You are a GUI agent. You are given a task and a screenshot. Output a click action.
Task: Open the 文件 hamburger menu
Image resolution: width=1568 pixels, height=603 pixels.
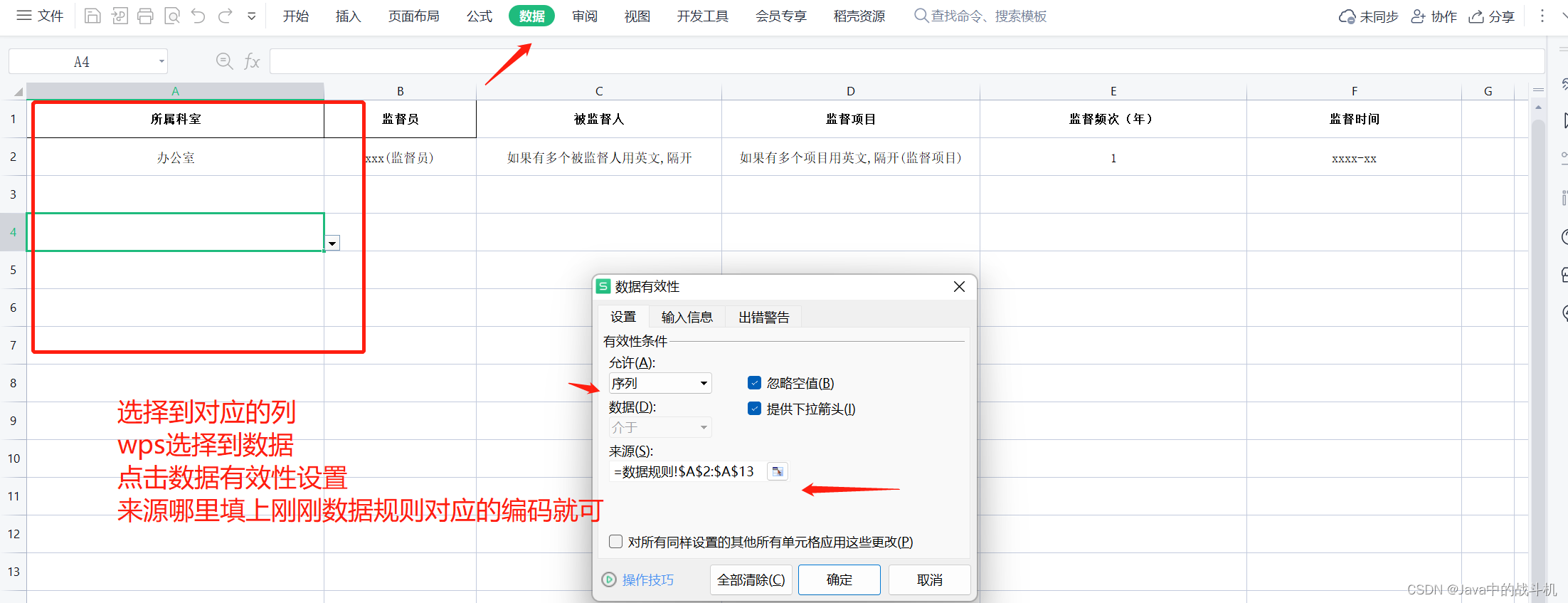click(40, 16)
